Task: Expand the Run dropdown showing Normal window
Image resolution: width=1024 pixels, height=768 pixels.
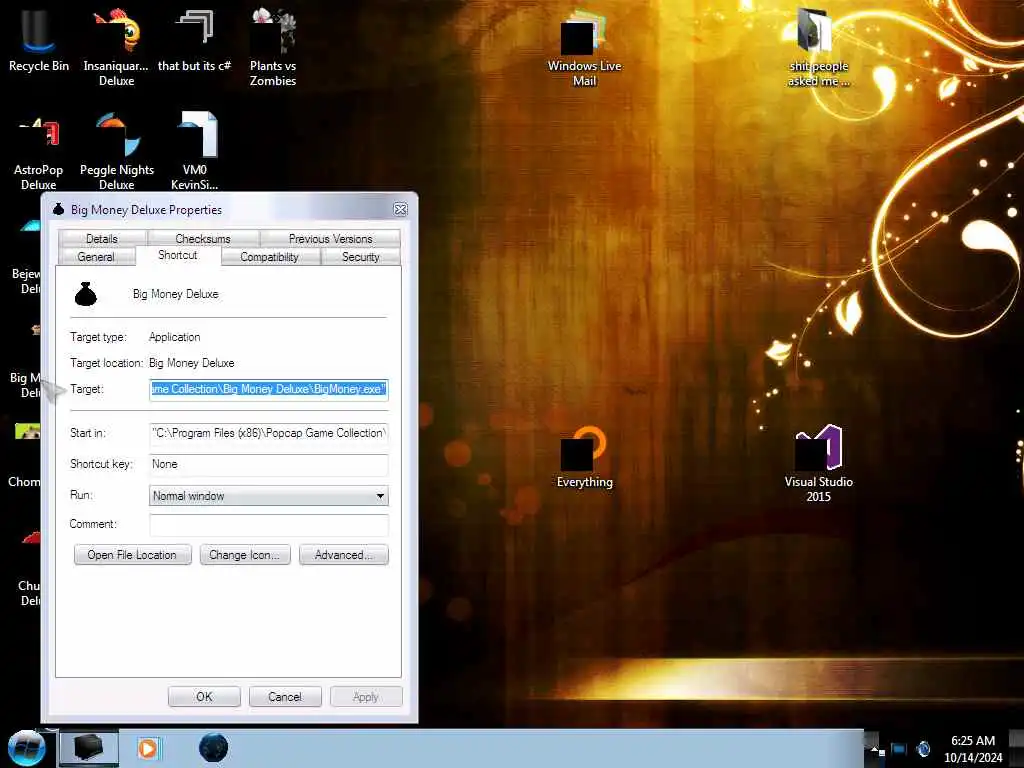Action: [x=268, y=496]
